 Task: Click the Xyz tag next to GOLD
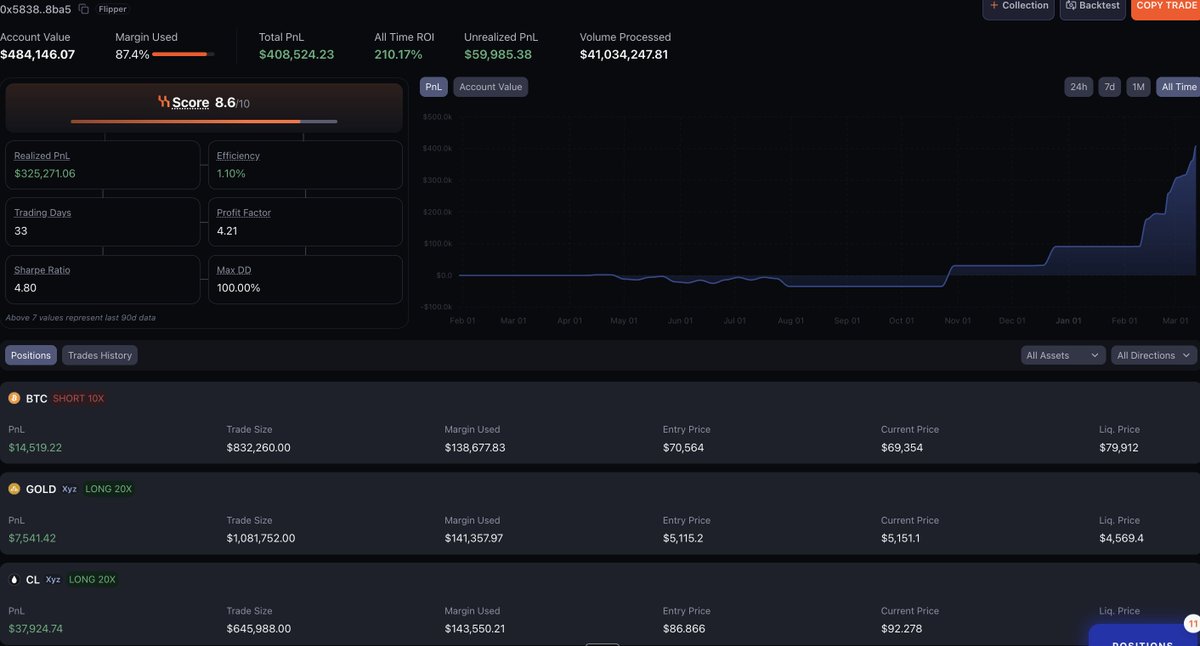click(67, 489)
